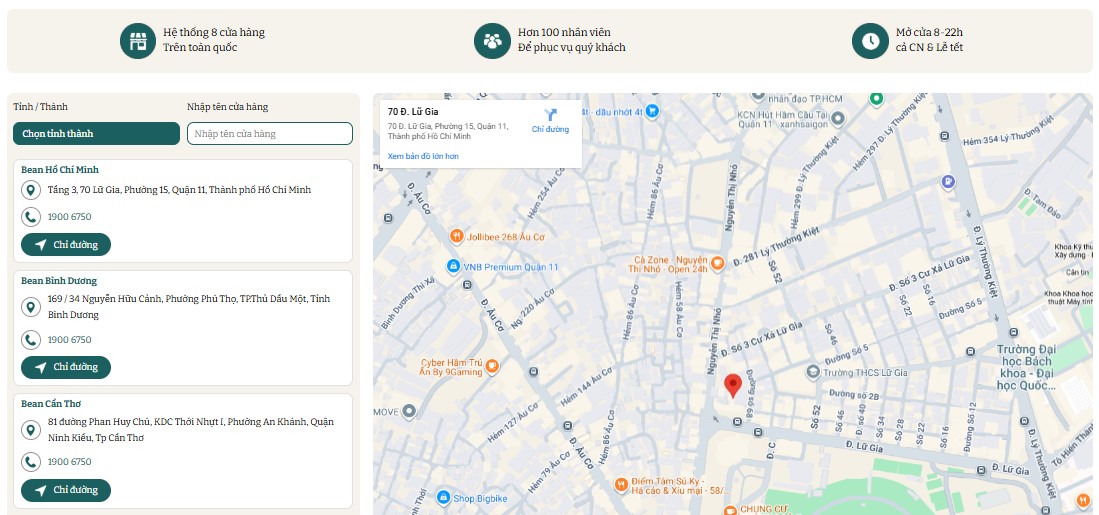Click Cyber Hầm Trú Ẩn By 9Gaming icon
Viewport: 1099px width, 515px height.
[x=492, y=364]
